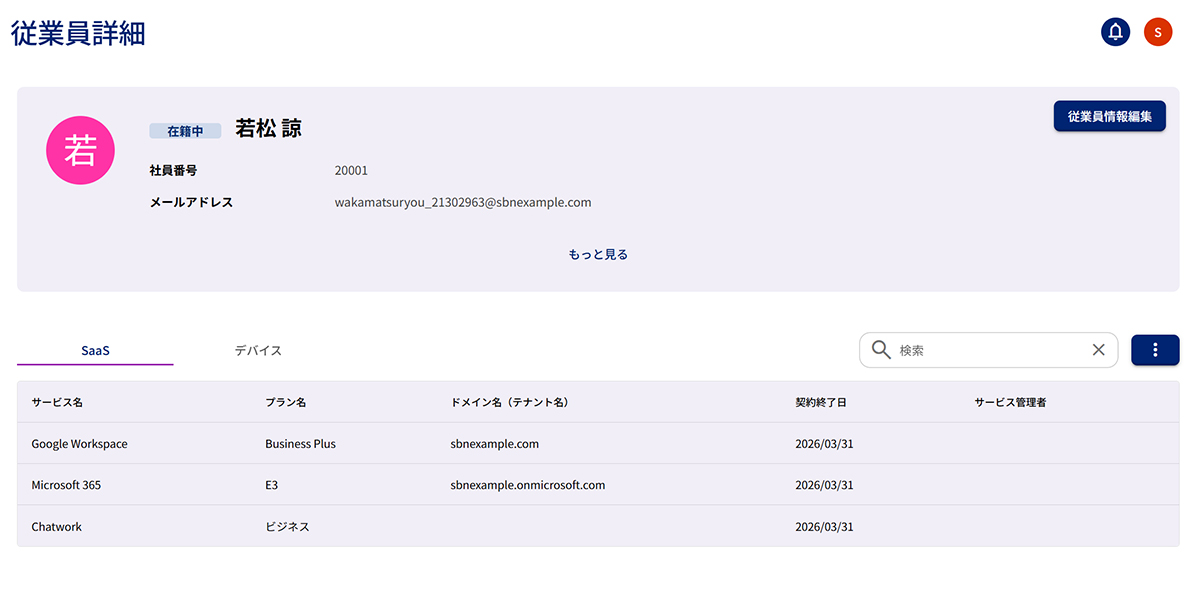Expand details with もっと見る

click(598, 255)
